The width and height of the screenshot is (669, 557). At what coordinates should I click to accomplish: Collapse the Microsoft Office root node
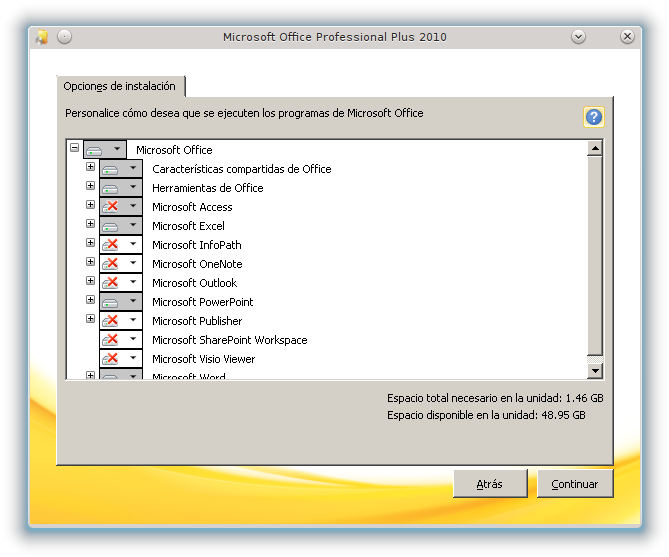74,148
